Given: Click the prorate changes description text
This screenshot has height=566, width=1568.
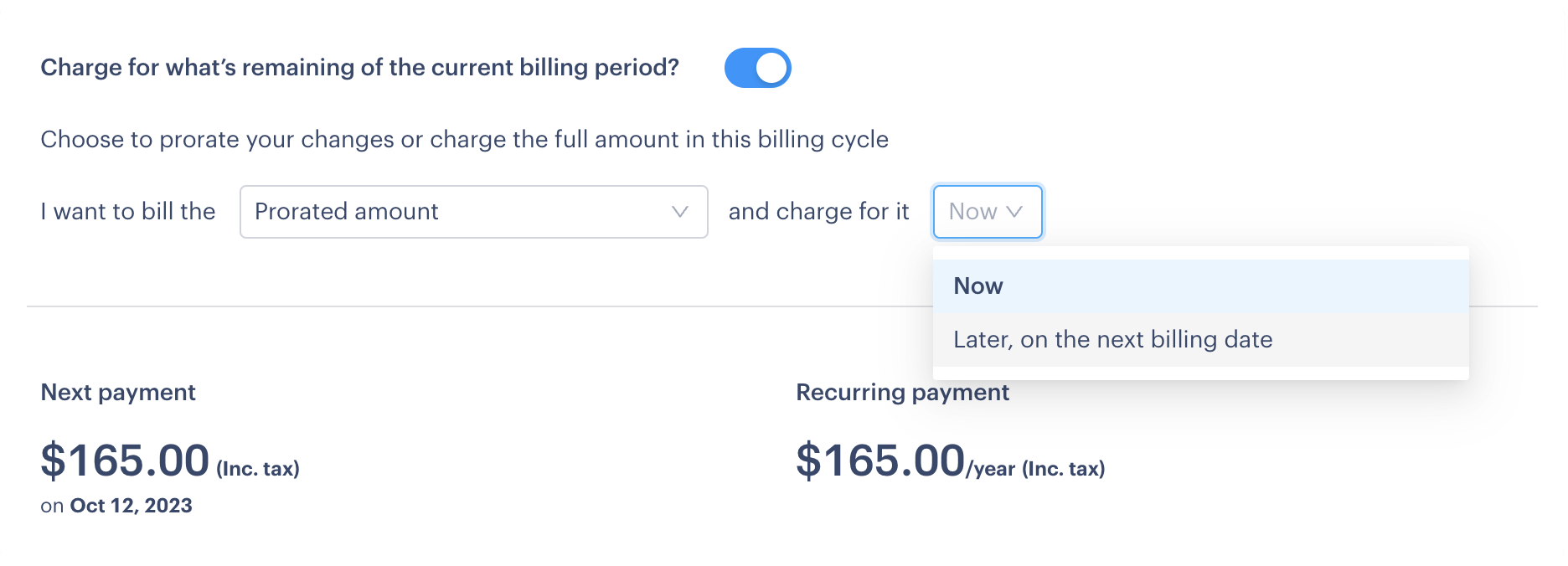Looking at the screenshot, I should [463, 139].
